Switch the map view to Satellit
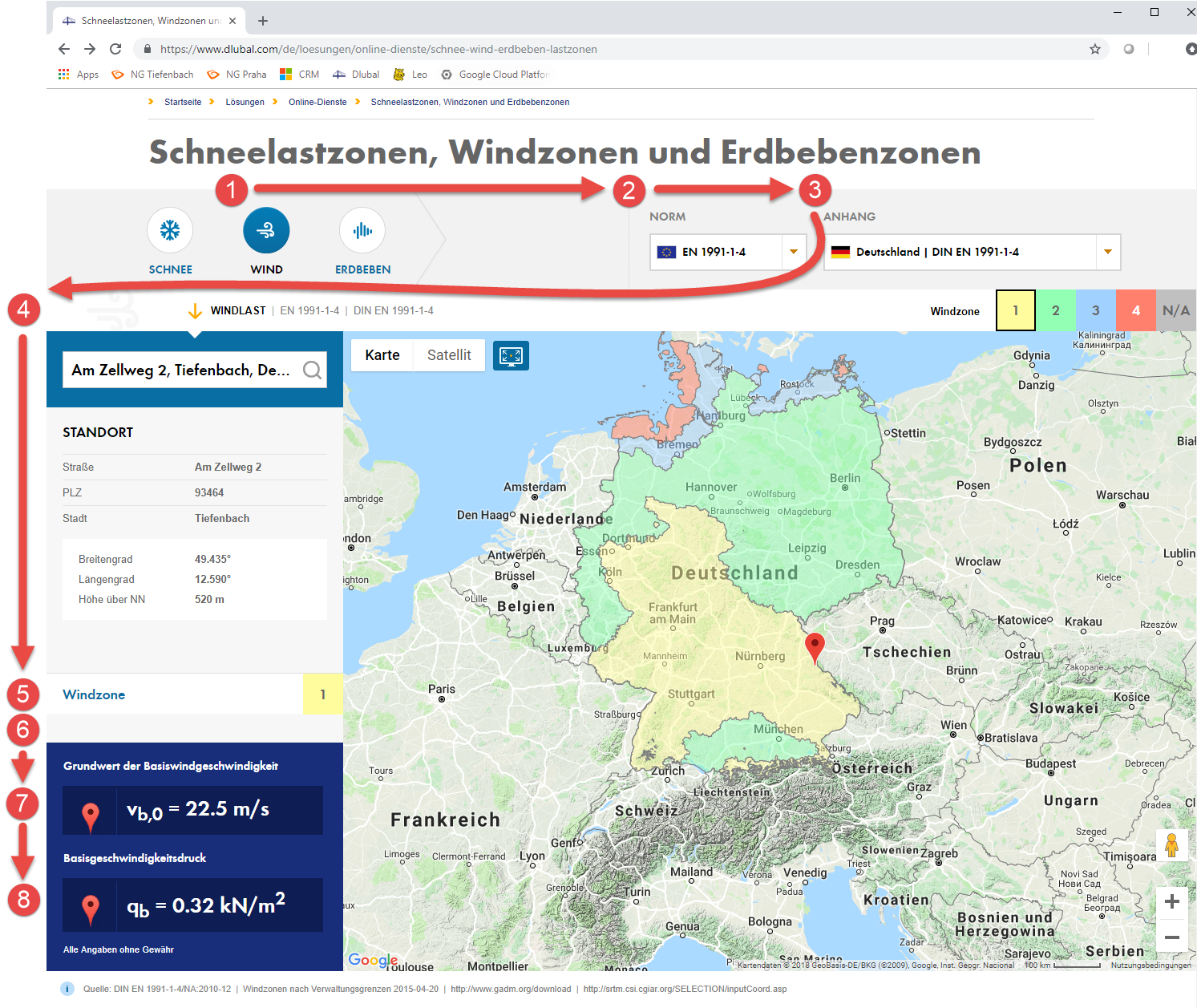The height and width of the screenshot is (1008, 1197). pyautogui.click(x=448, y=354)
